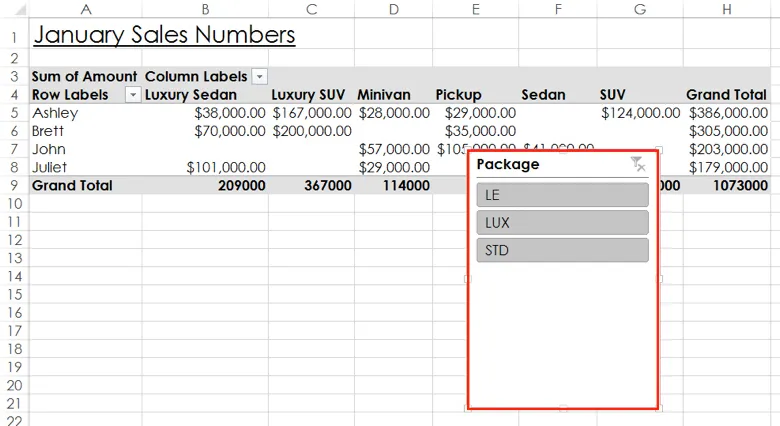This screenshot has height=426, width=780.
Task: Open the Column Labels filter dropdown
Action: [x=260, y=77]
